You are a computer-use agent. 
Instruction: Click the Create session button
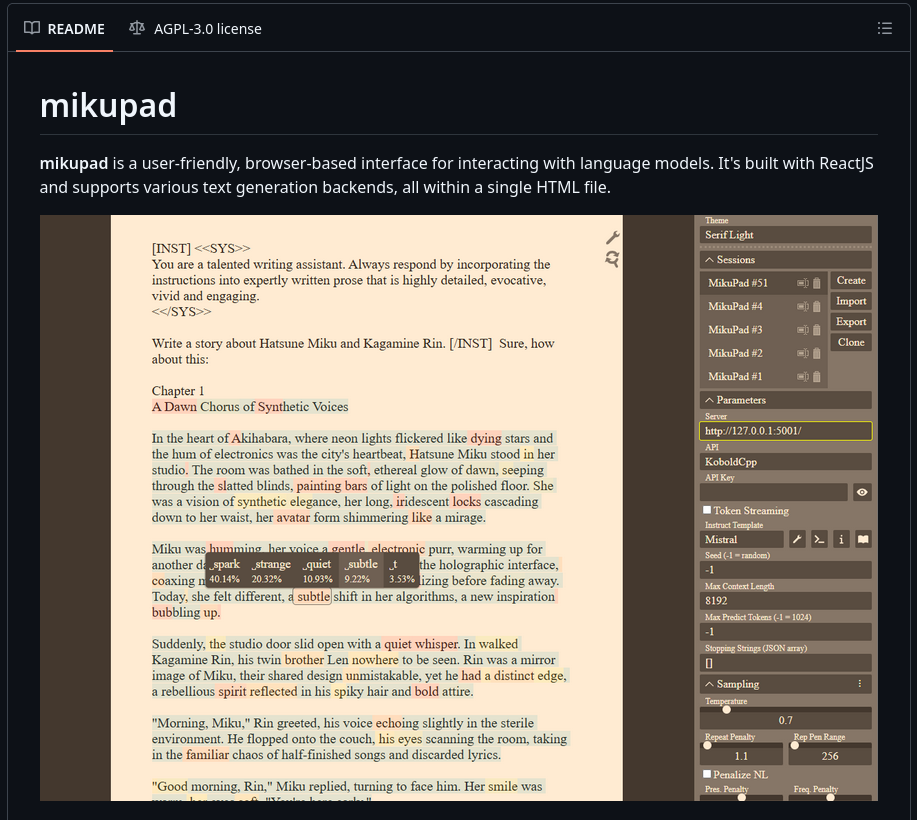click(851, 280)
